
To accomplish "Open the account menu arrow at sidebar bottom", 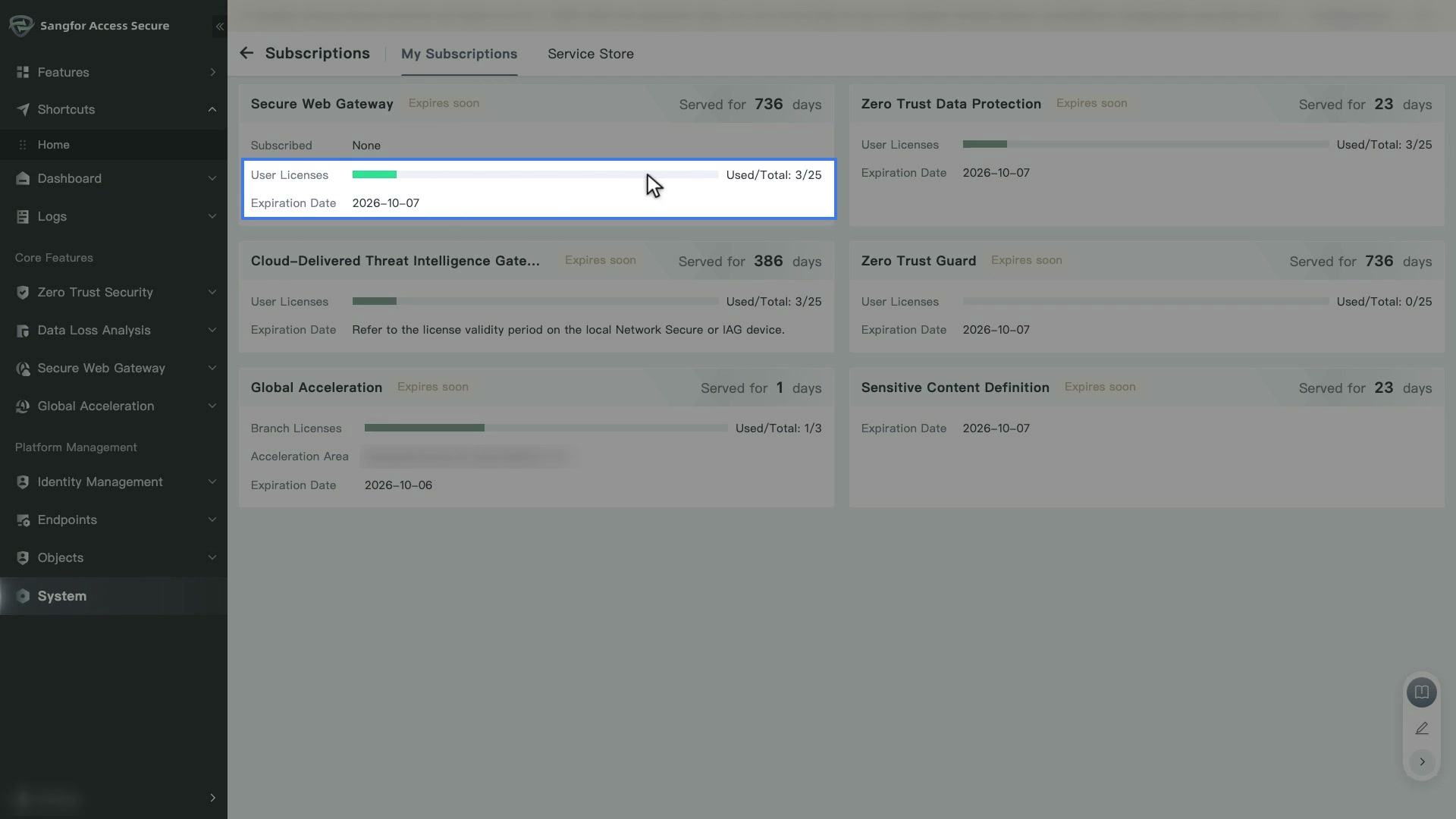I will click(212, 798).
